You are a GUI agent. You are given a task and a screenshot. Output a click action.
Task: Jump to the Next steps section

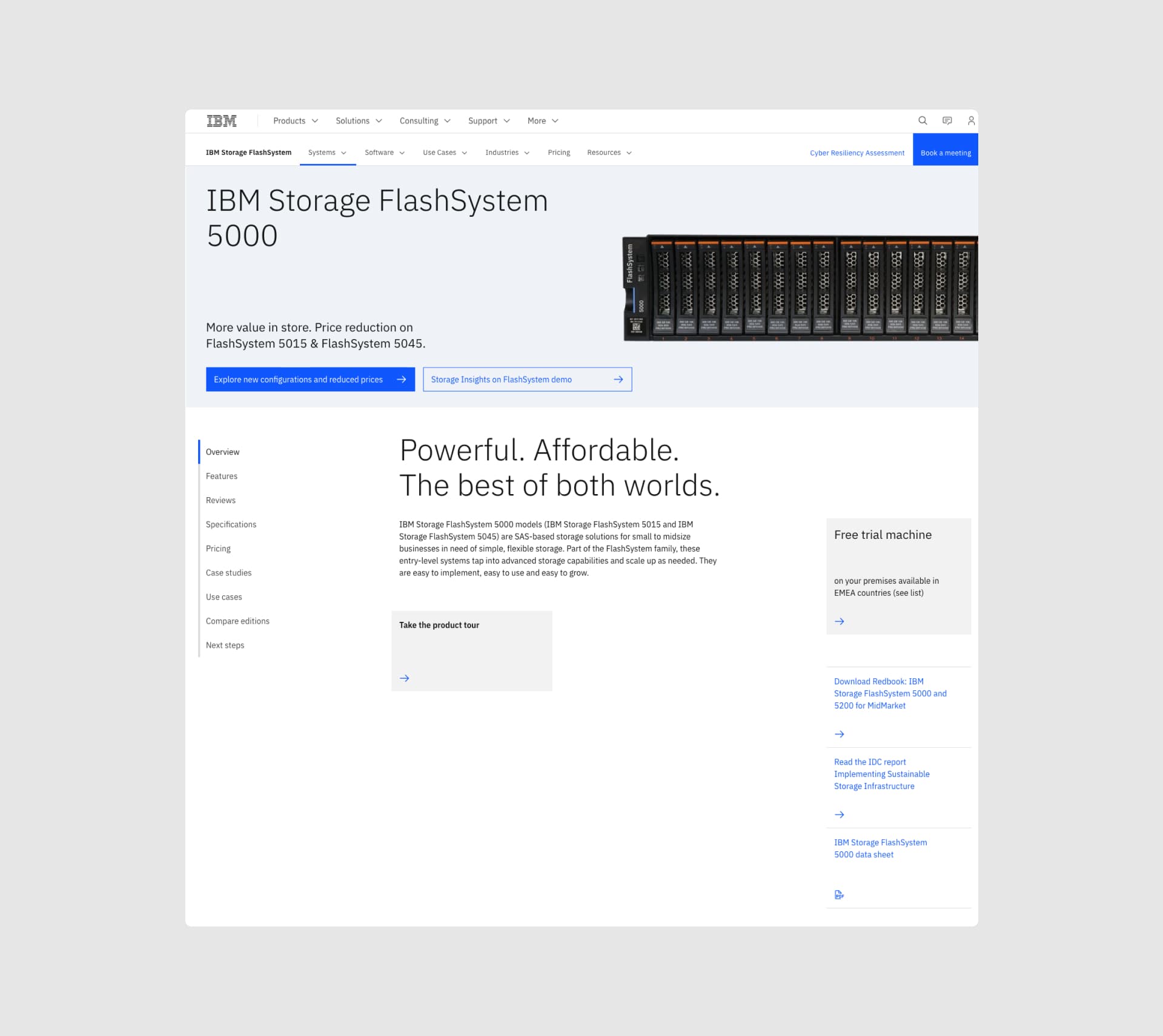(x=225, y=646)
